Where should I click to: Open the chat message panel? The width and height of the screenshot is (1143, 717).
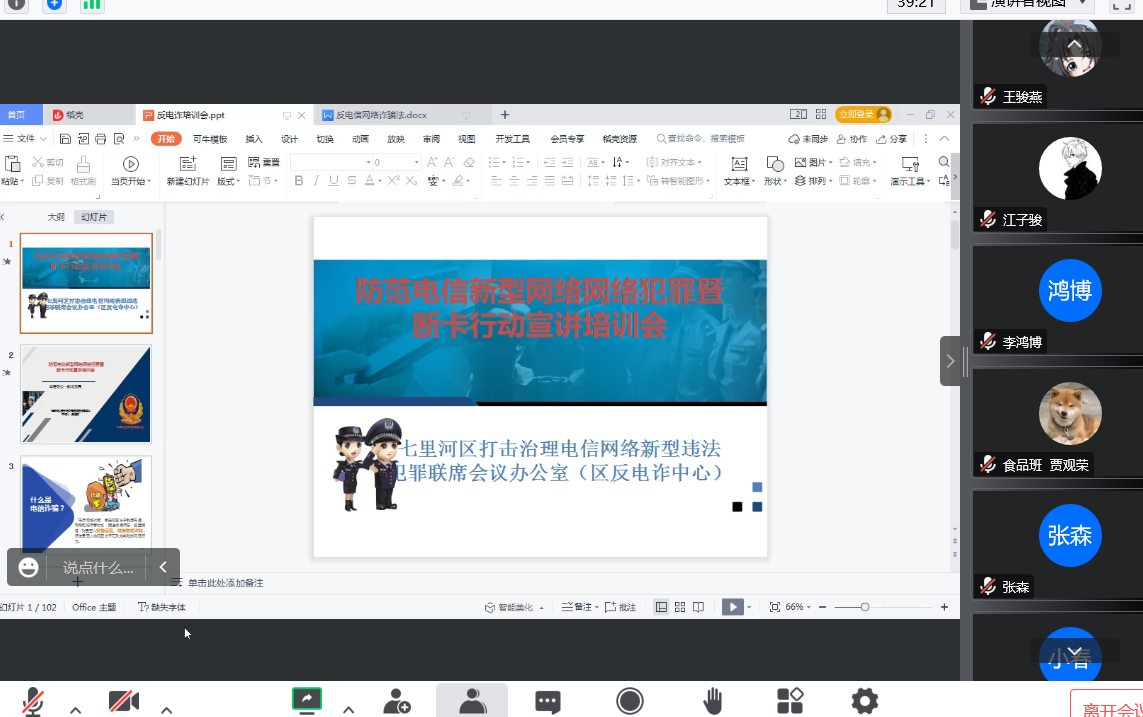pyautogui.click(x=547, y=701)
